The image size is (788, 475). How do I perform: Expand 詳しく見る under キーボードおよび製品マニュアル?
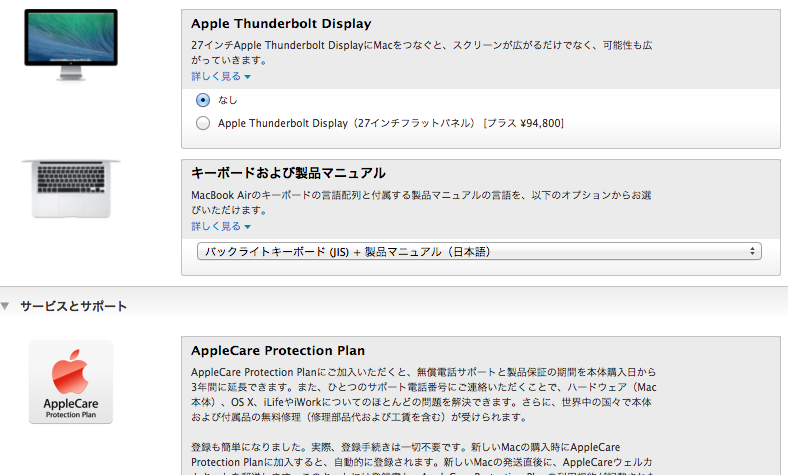[x=221, y=226]
